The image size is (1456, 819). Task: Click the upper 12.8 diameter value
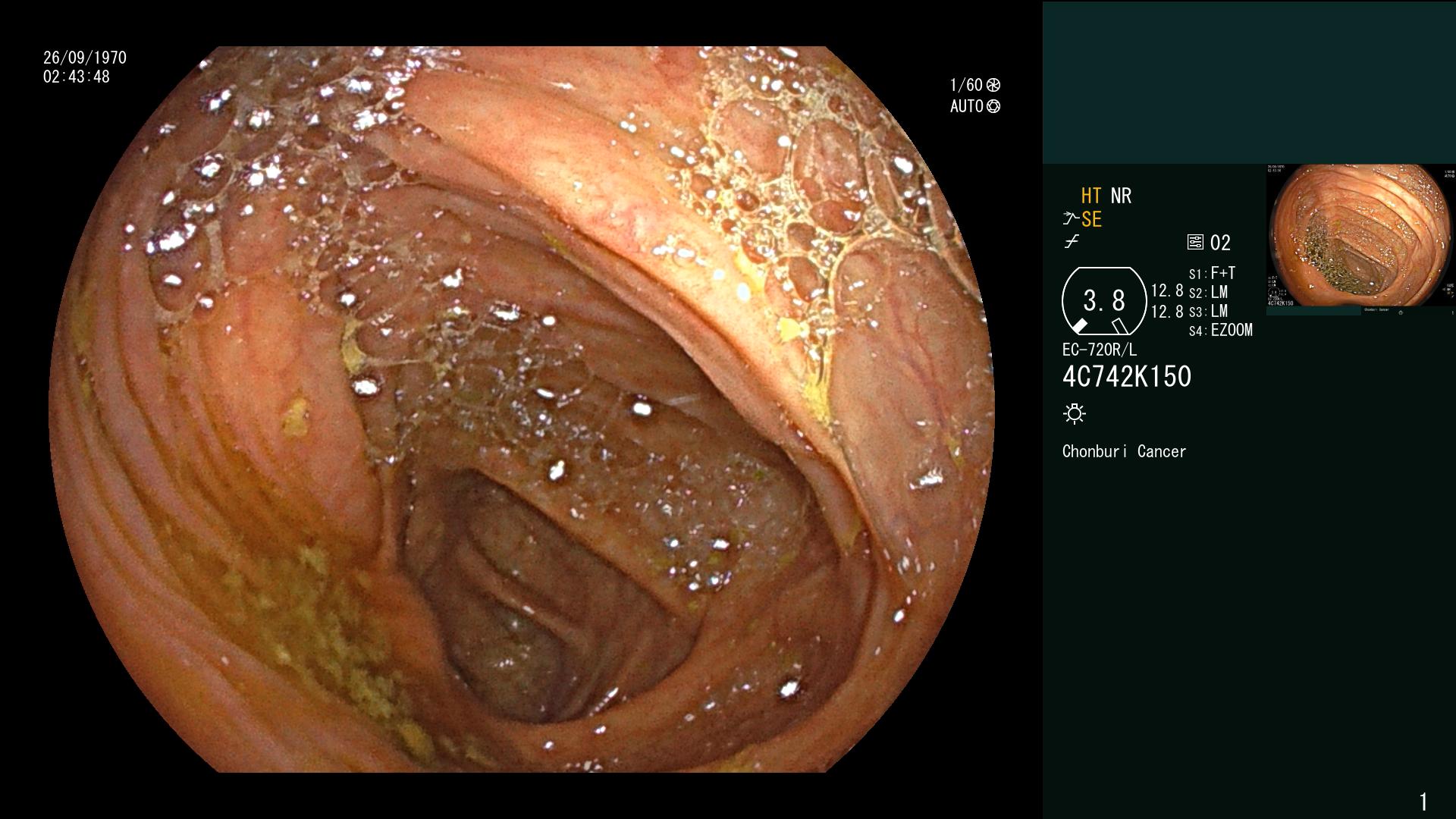[1167, 291]
